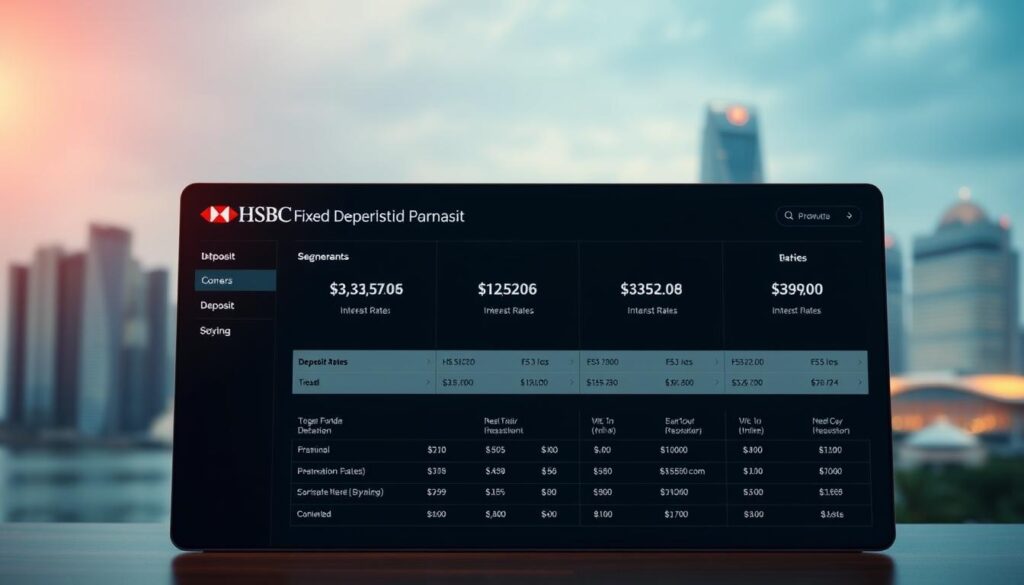Switch to the Saying sidebar section

(x=217, y=330)
